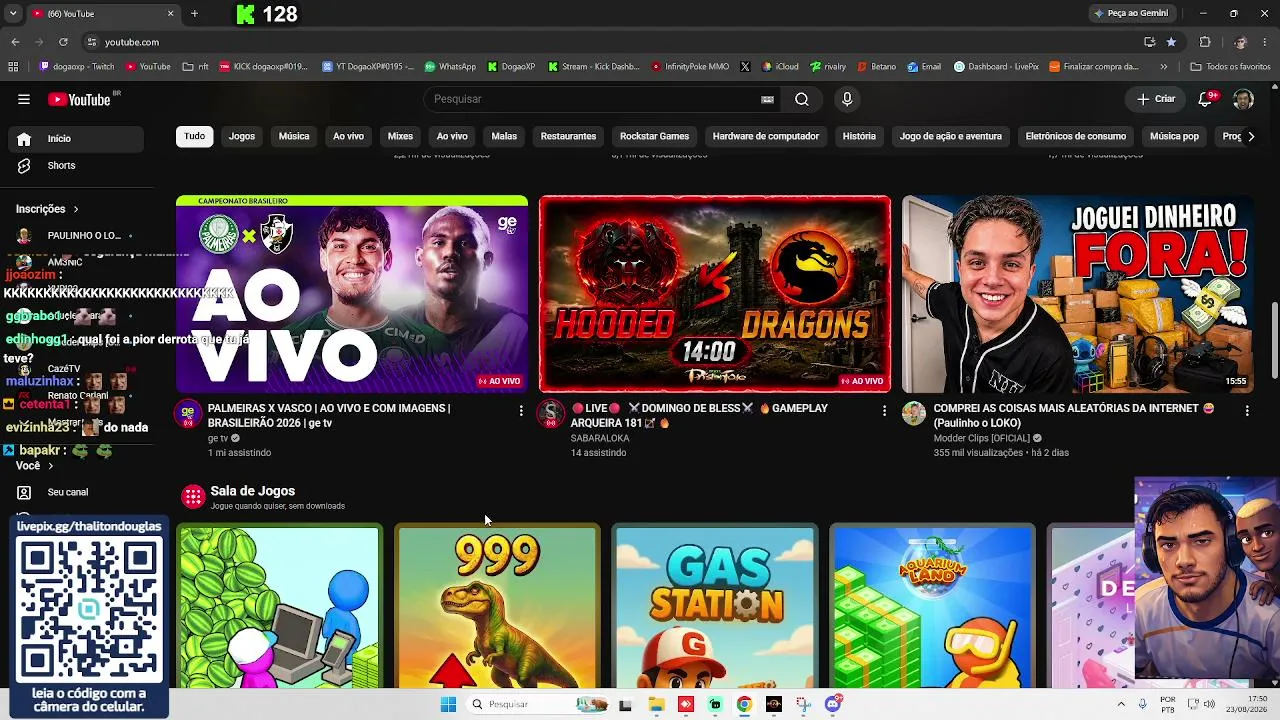Open Início in the sidebar
Screen dimensions: 1280x720
pos(77,139)
